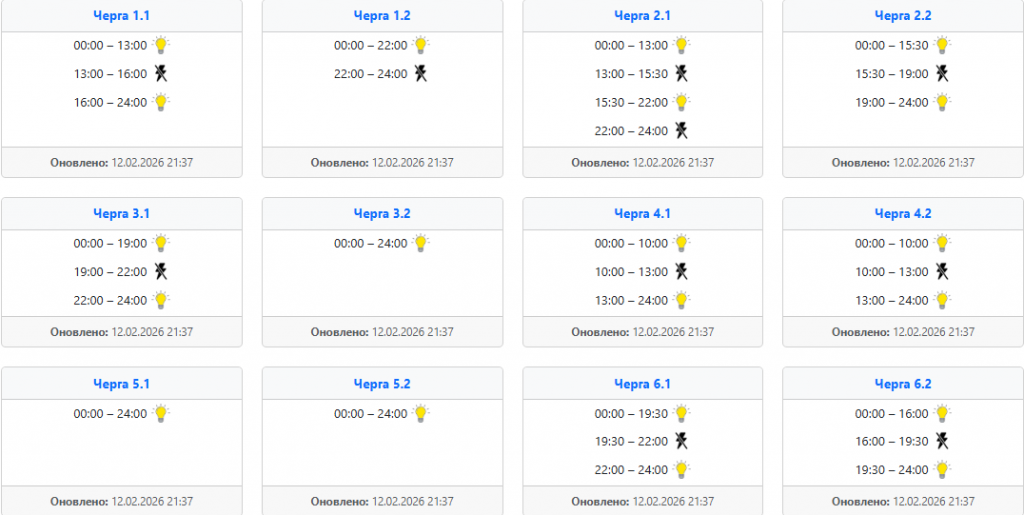The height and width of the screenshot is (515, 1024).
Task: Click the power-off icon for 19:00 – 22:00 in Черга 3.1
Action: click(161, 271)
